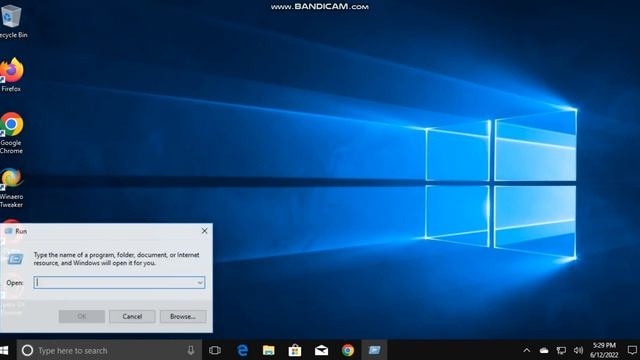Open the Recycle Bin desktop icon
Screen dimensions: 640x360
click(x=12, y=21)
